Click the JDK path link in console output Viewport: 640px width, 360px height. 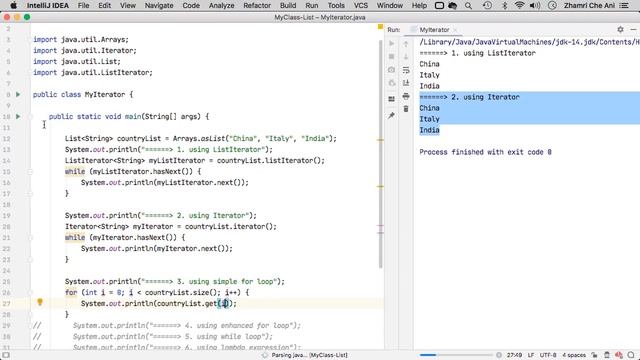point(529,42)
